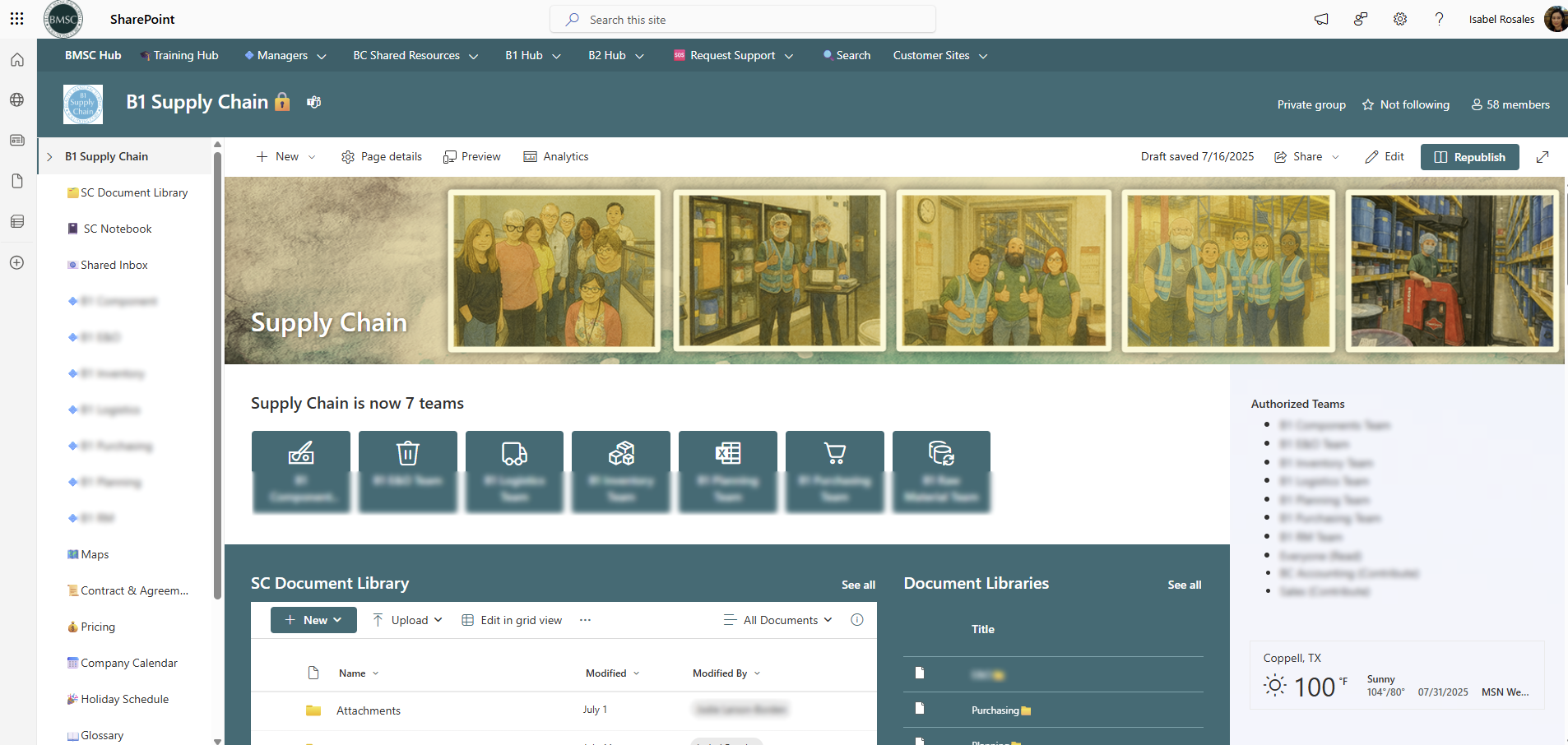Open the settings gear icon
The image size is (1568, 745).
click(1399, 19)
